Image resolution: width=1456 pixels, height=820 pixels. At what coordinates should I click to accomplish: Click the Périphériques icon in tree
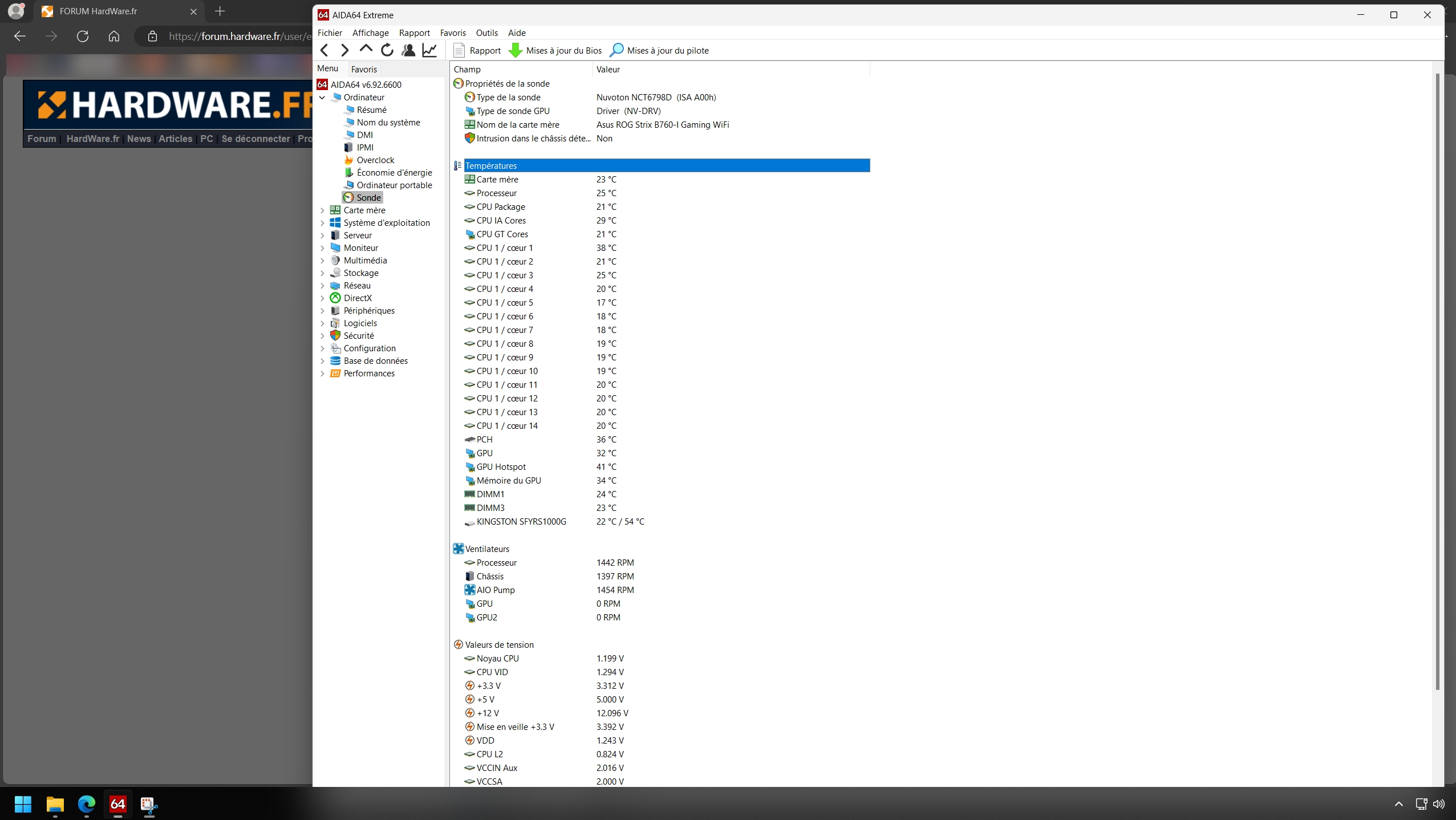335,311
